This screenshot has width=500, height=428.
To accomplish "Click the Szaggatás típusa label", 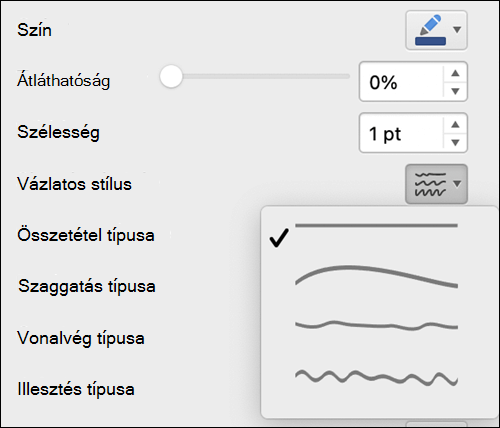I will 87,286.
